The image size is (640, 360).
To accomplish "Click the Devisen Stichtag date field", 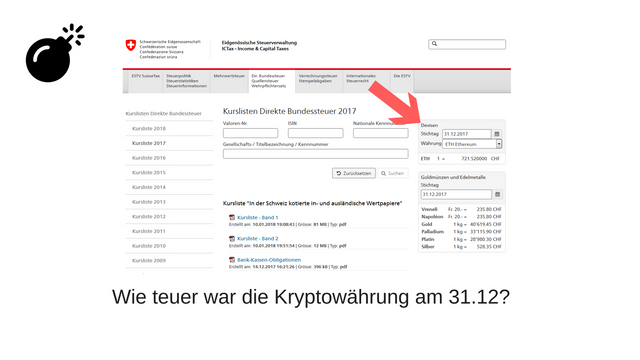I will click(x=467, y=134).
